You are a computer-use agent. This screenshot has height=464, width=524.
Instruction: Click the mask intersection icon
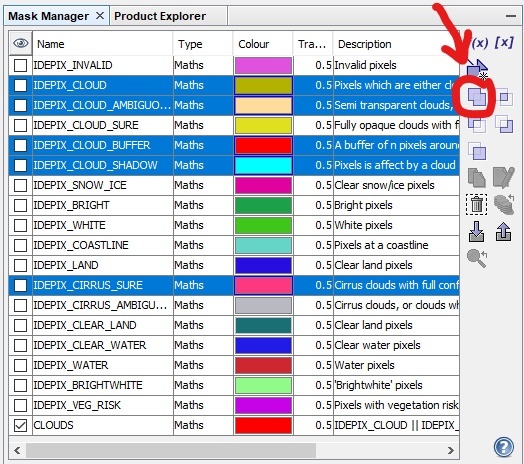click(504, 97)
